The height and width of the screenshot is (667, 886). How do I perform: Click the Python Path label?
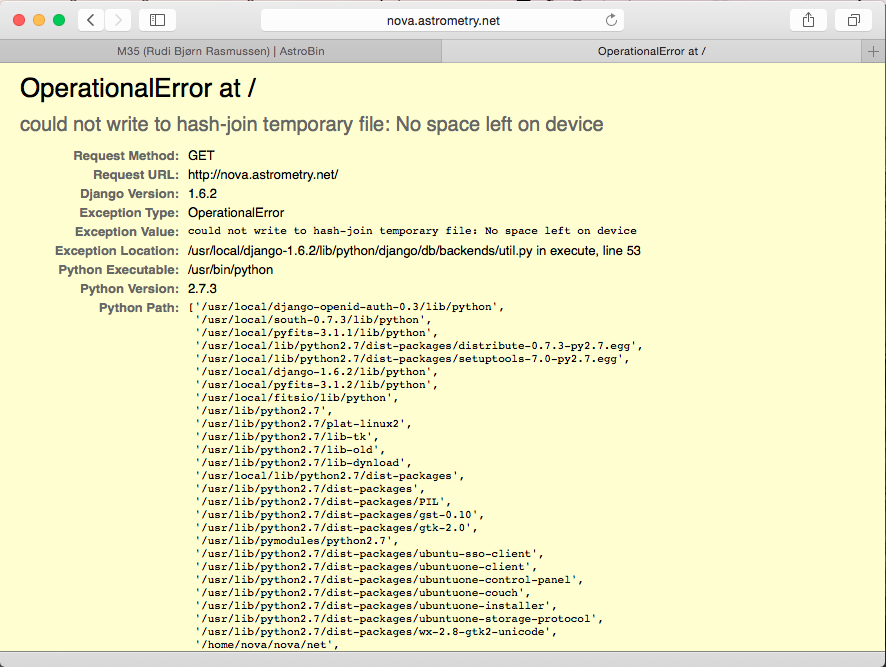[x=139, y=308]
